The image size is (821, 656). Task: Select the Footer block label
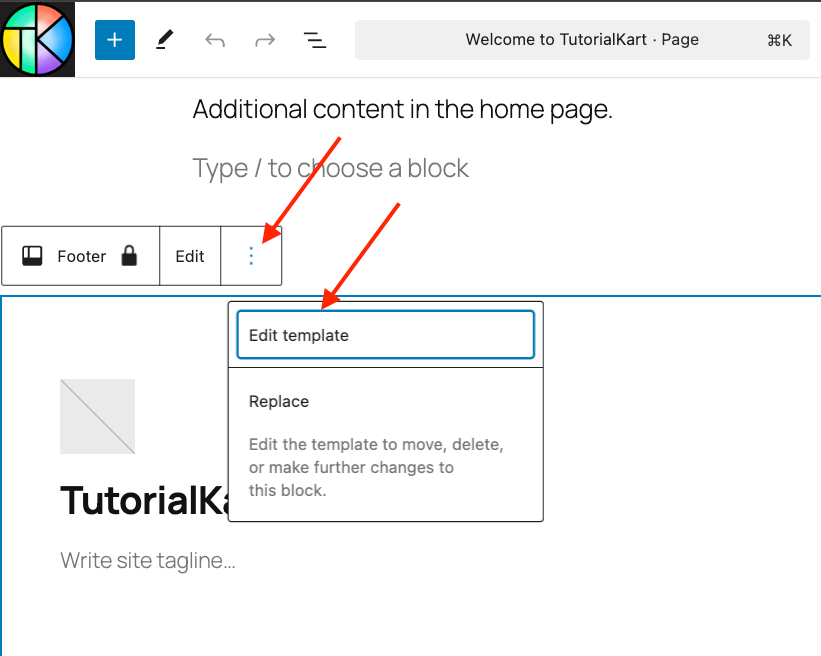coord(82,257)
